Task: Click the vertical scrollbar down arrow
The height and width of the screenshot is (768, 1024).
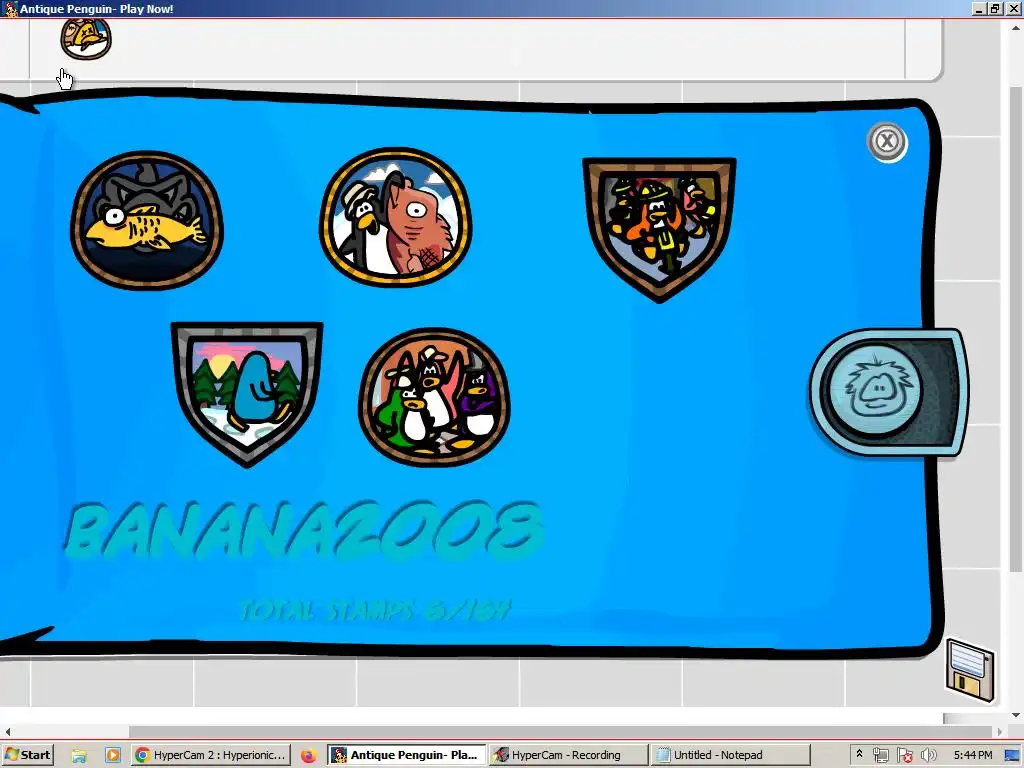Action: (x=1016, y=716)
